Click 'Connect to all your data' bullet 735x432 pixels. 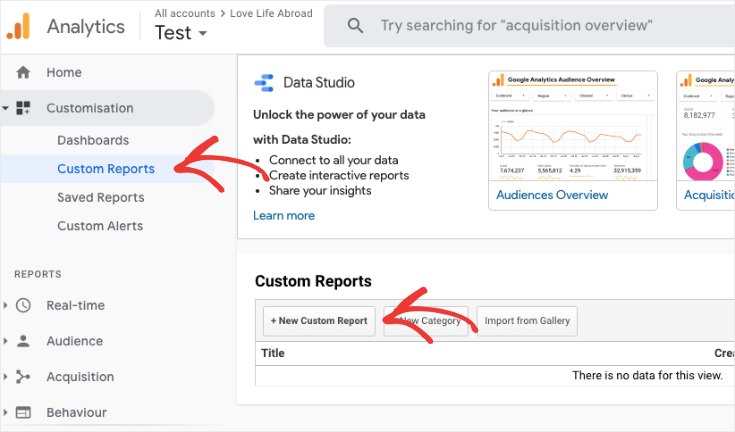pyautogui.click(x=333, y=160)
